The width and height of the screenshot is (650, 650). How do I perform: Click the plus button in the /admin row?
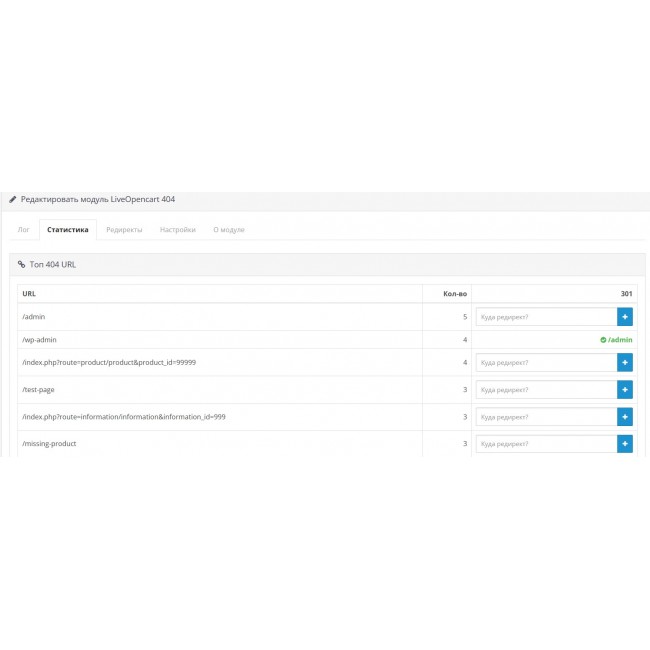point(625,317)
